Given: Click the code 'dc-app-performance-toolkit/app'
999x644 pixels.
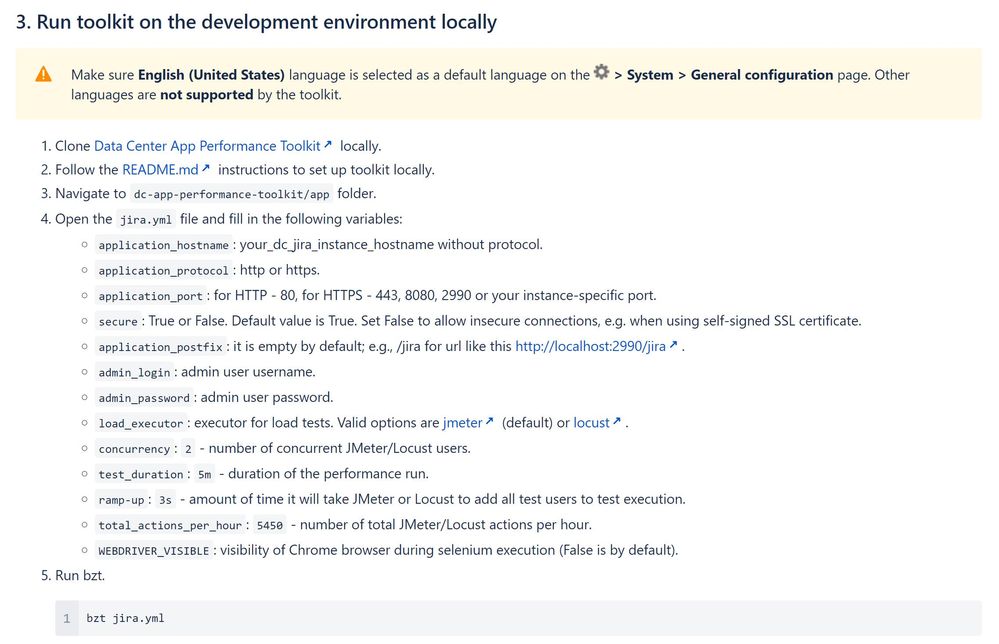Looking at the screenshot, I should click(x=231, y=194).
